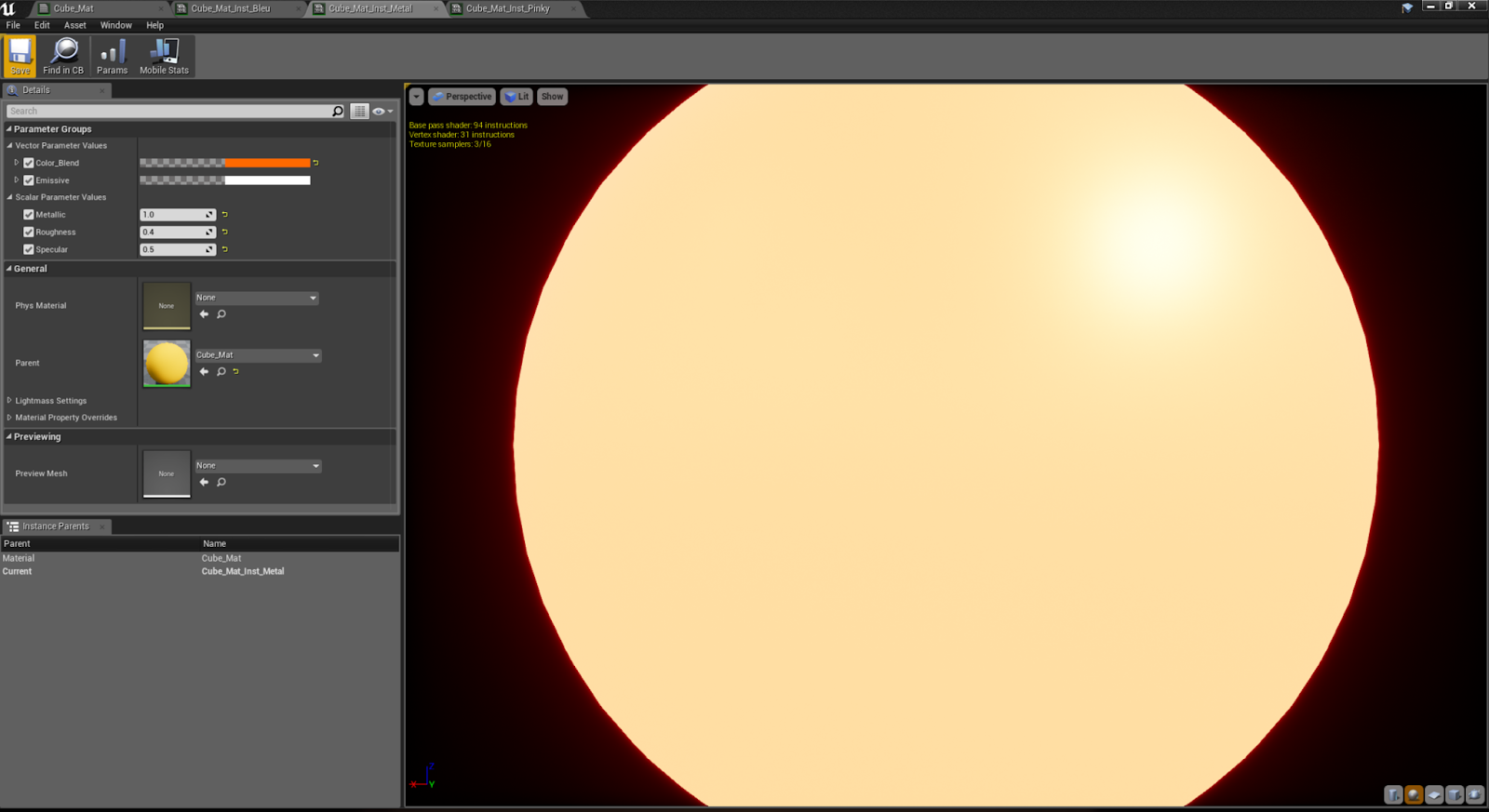Open Asset menu
The image size is (1489, 812).
(x=74, y=25)
